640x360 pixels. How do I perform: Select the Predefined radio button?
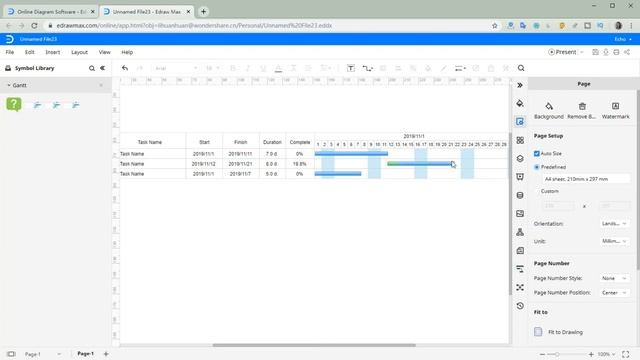(x=537, y=167)
